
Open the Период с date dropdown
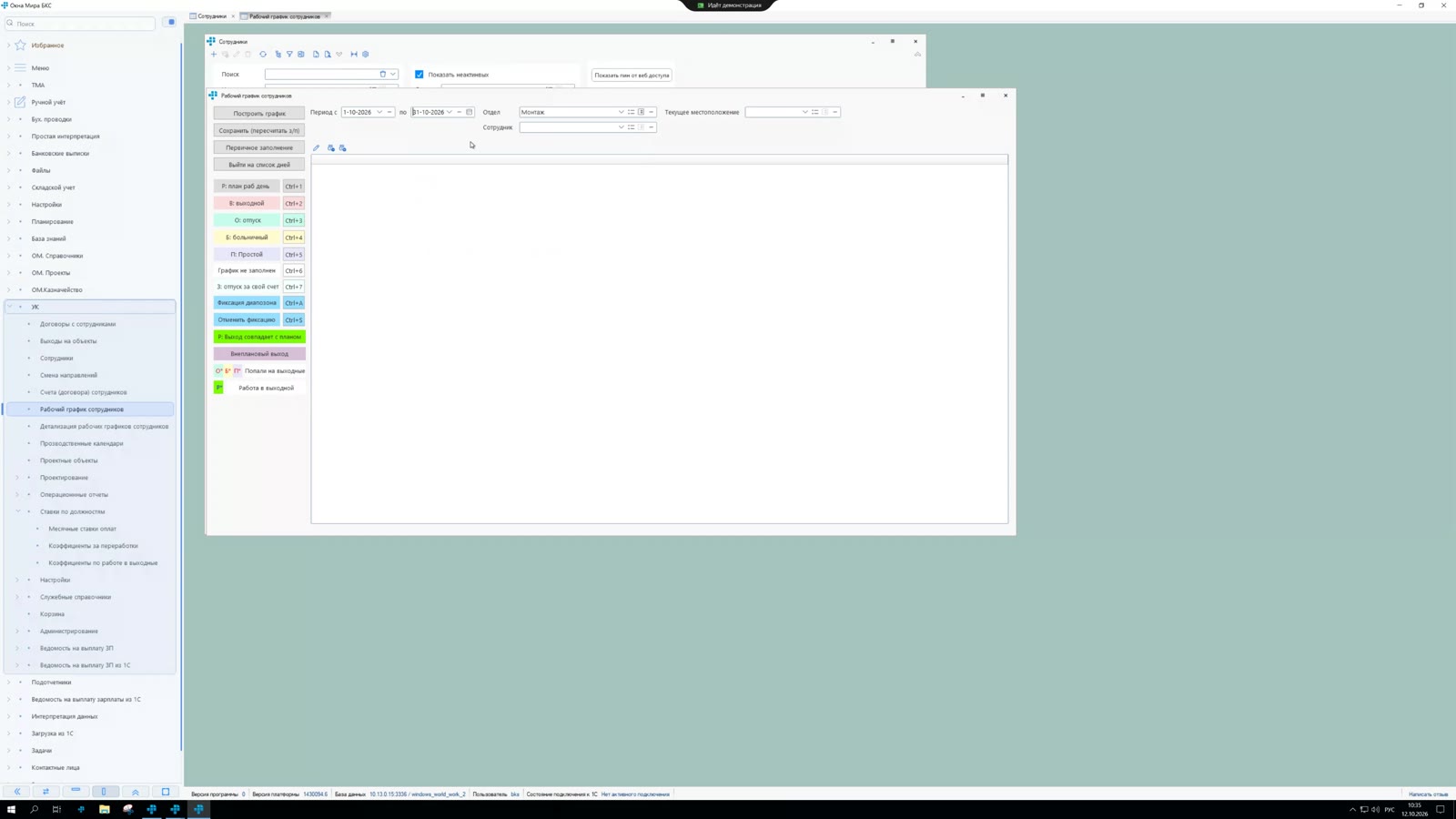379,112
